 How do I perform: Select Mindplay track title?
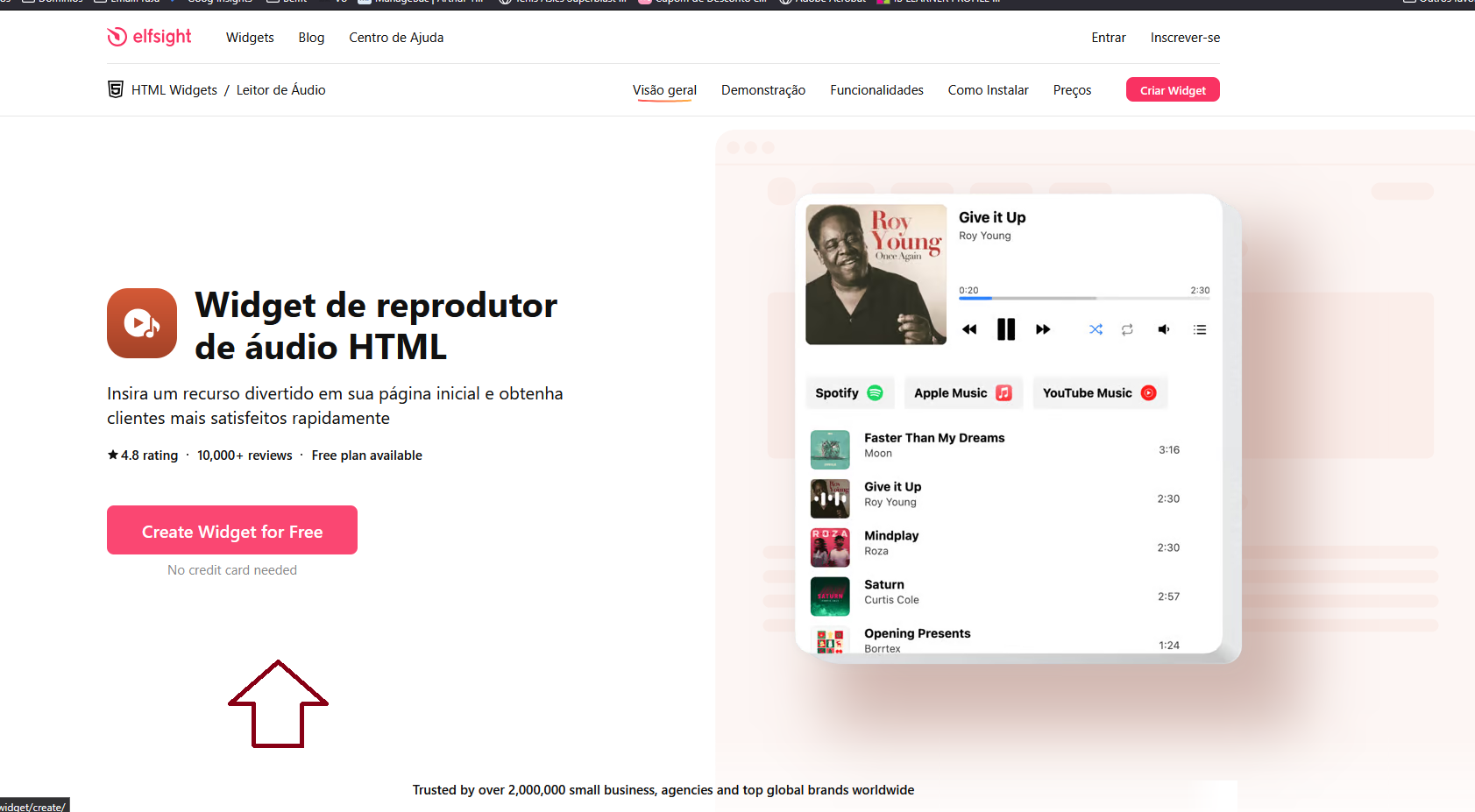click(x=891, y=535)
